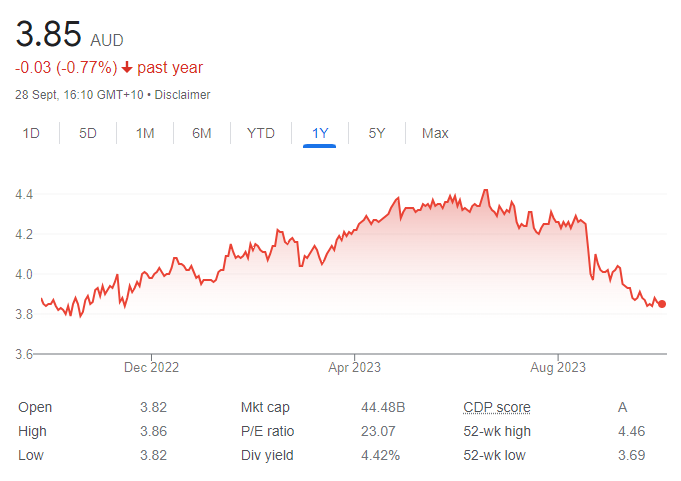The image size is (681, 481).
Task: Show the 5Y price history
Action: (377, 133)
